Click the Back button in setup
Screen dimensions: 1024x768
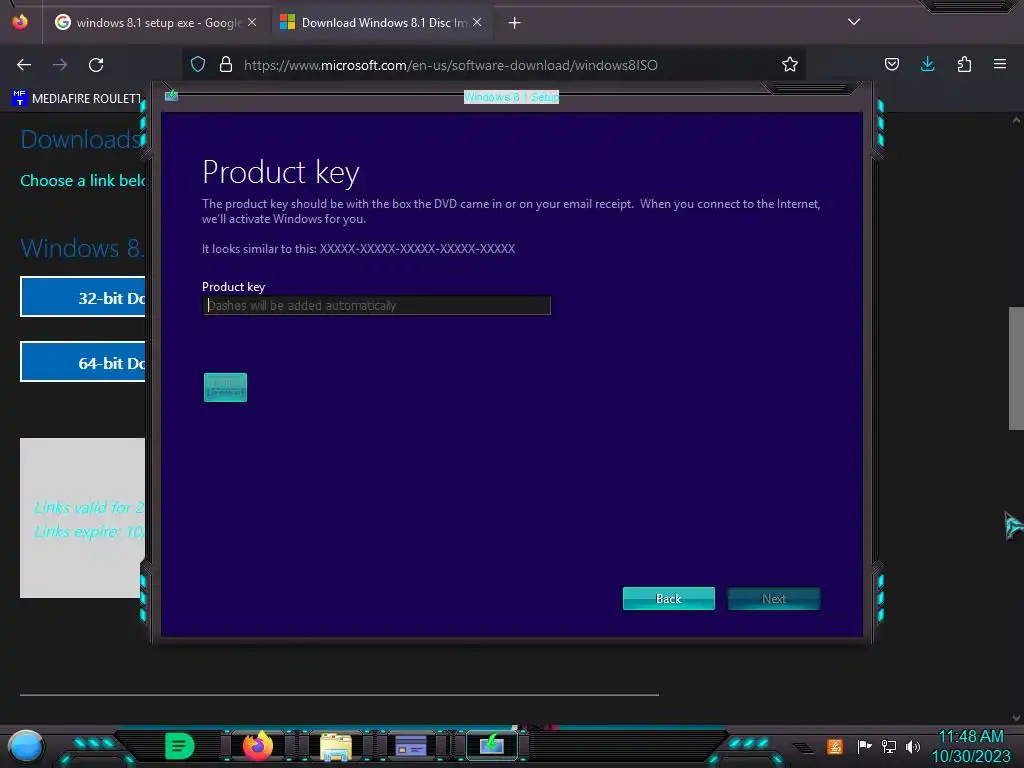pyautogui.click(x=669, y=598)
